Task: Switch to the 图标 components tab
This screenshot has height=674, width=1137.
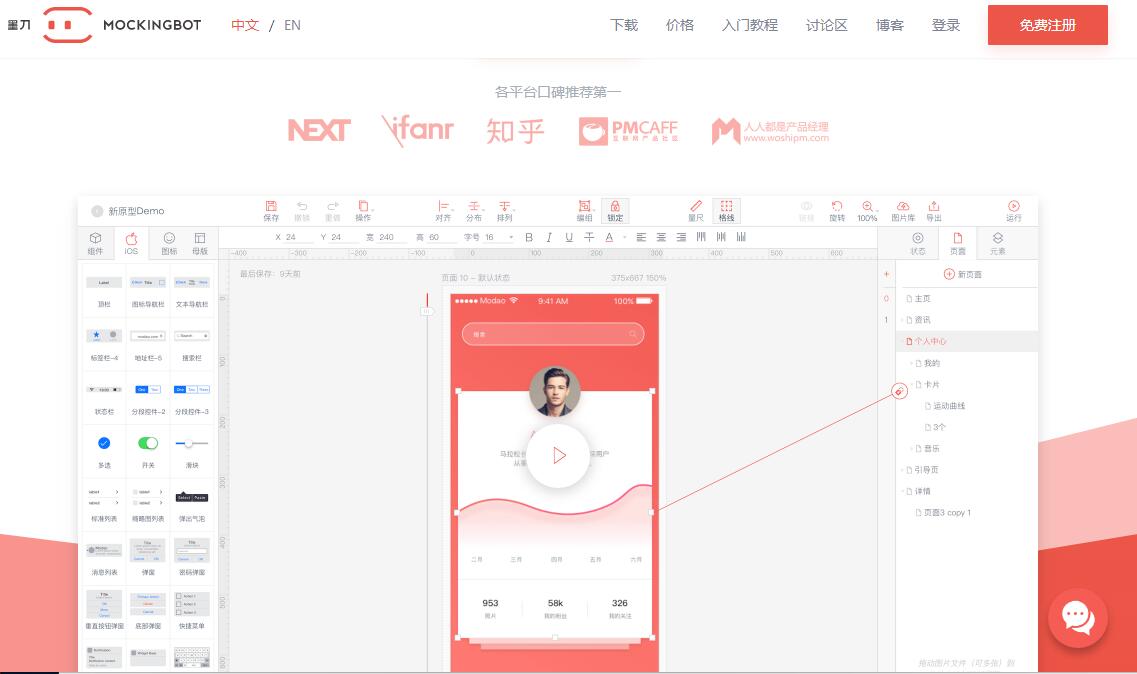Action: pos(169,241)
